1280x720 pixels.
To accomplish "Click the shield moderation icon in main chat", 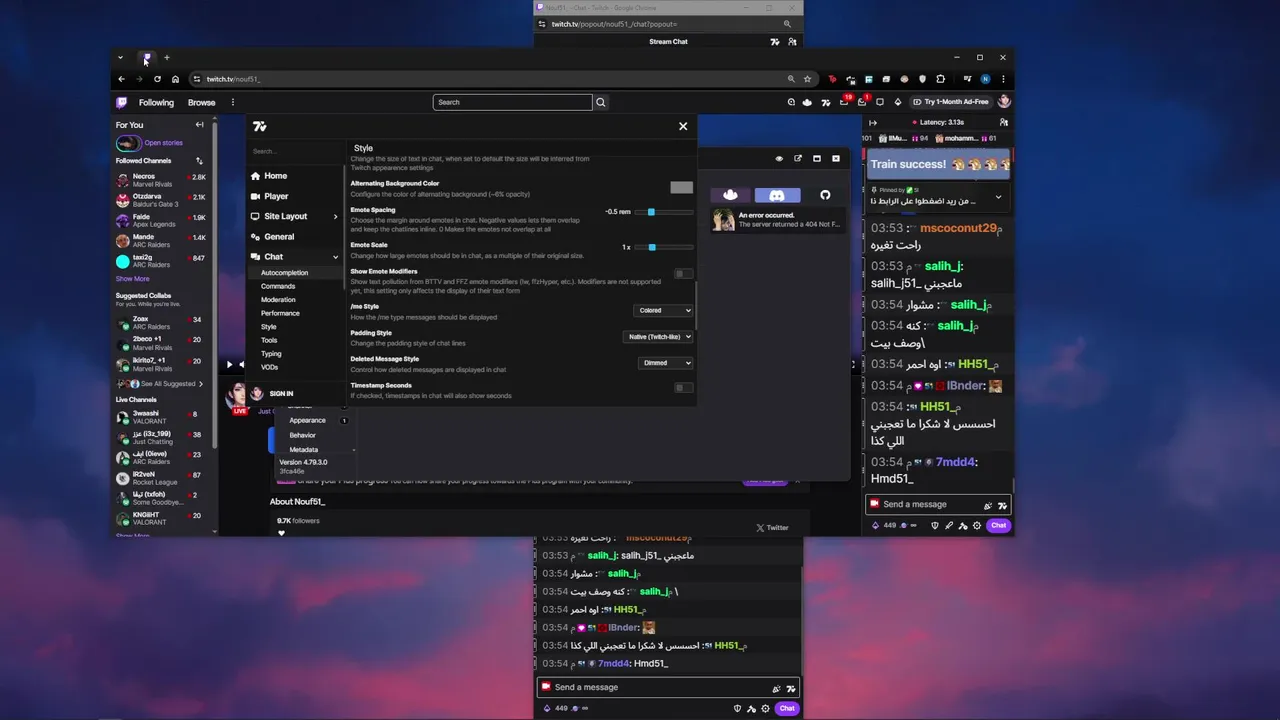I will [935, 525].
